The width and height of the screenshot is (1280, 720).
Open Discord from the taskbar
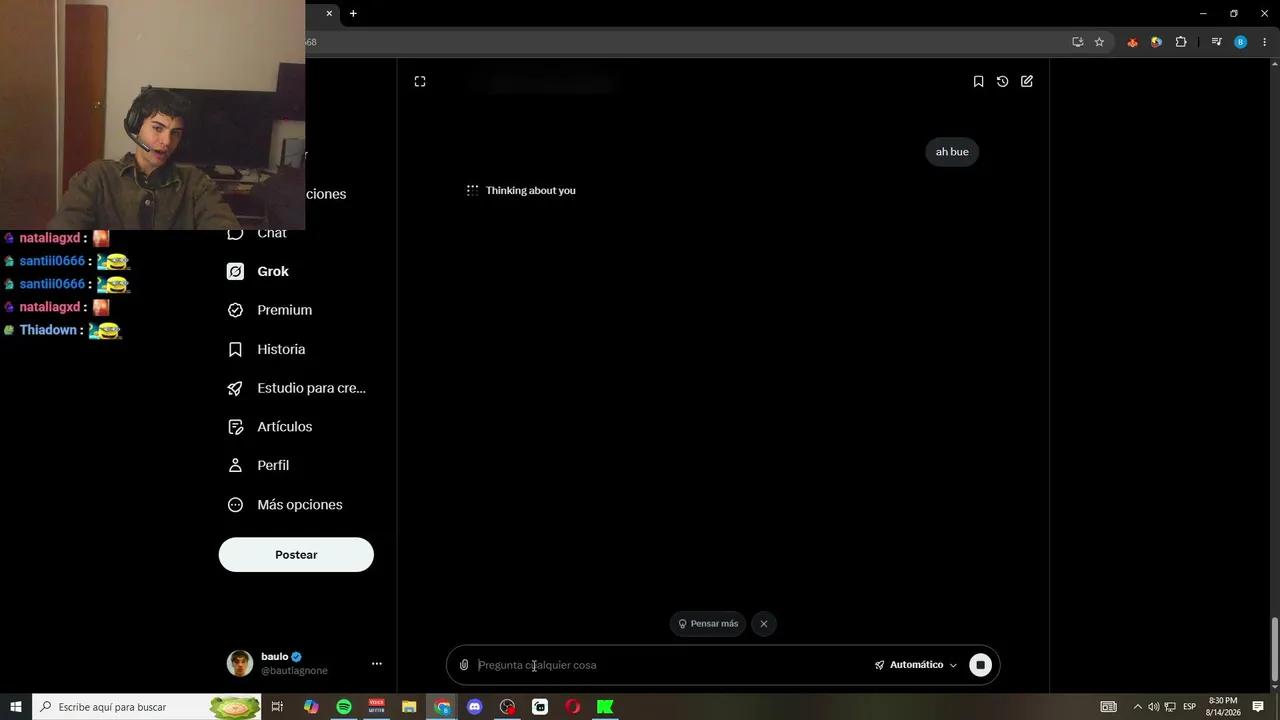coord(475,707)
